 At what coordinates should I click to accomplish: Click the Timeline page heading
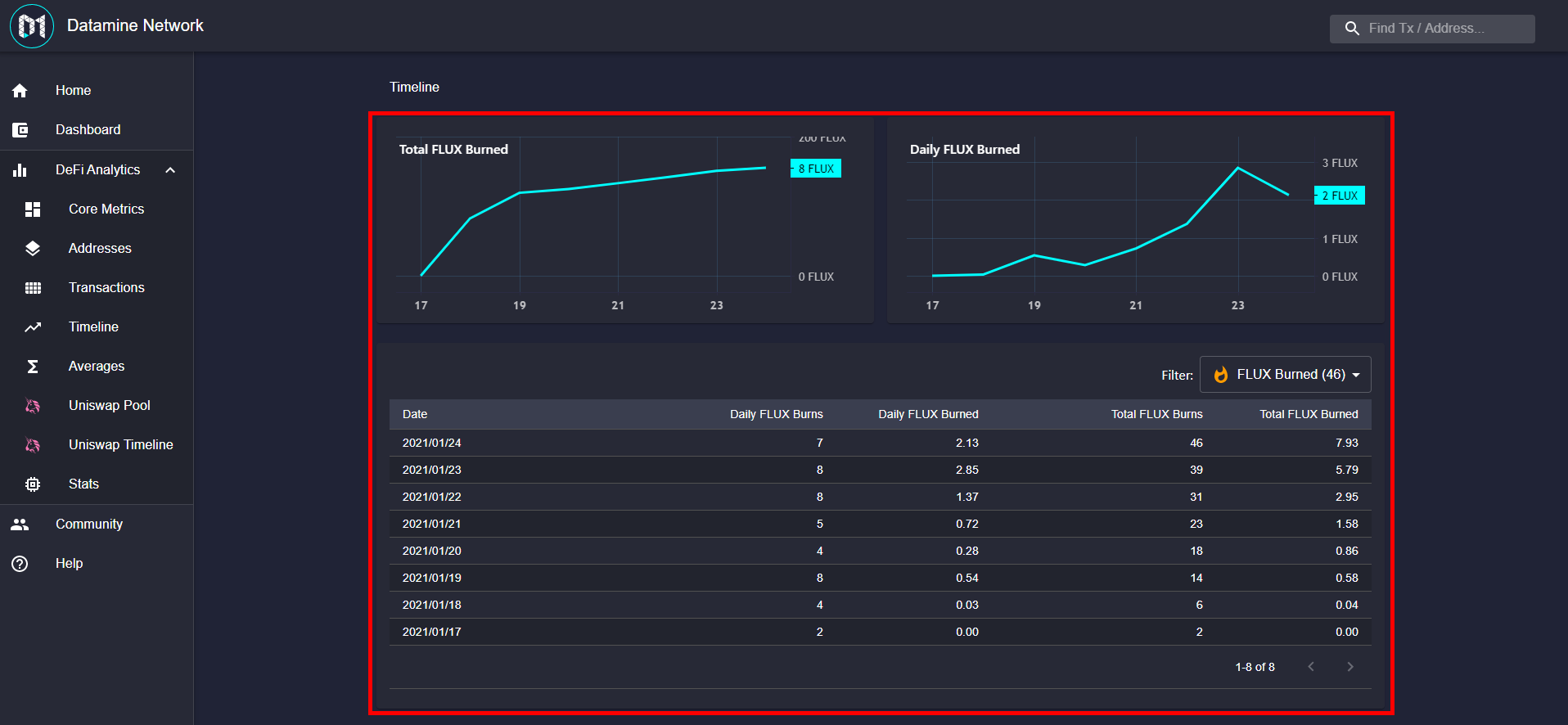414,88
